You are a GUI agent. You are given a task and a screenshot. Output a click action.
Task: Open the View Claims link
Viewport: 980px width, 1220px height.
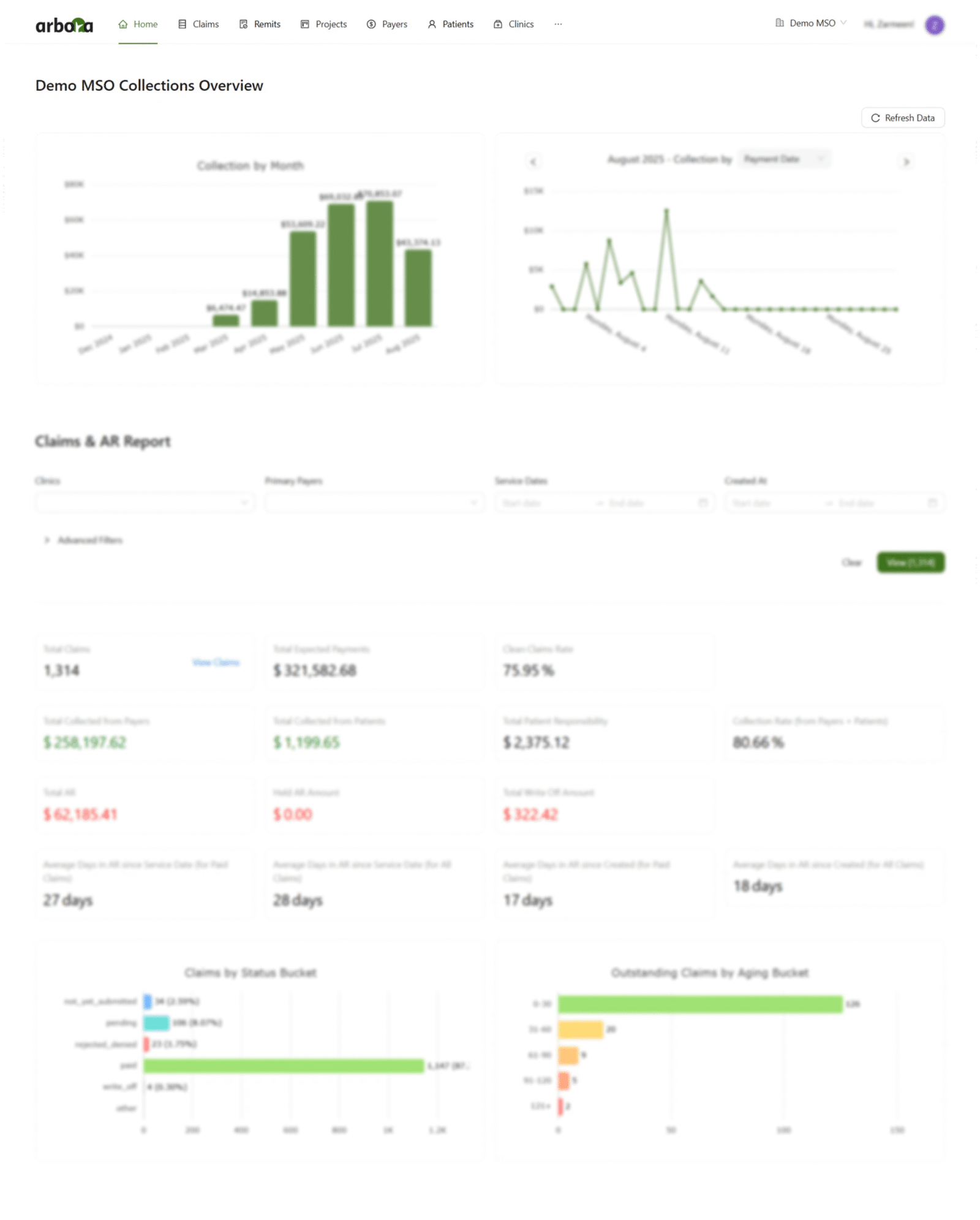[216, 662]
